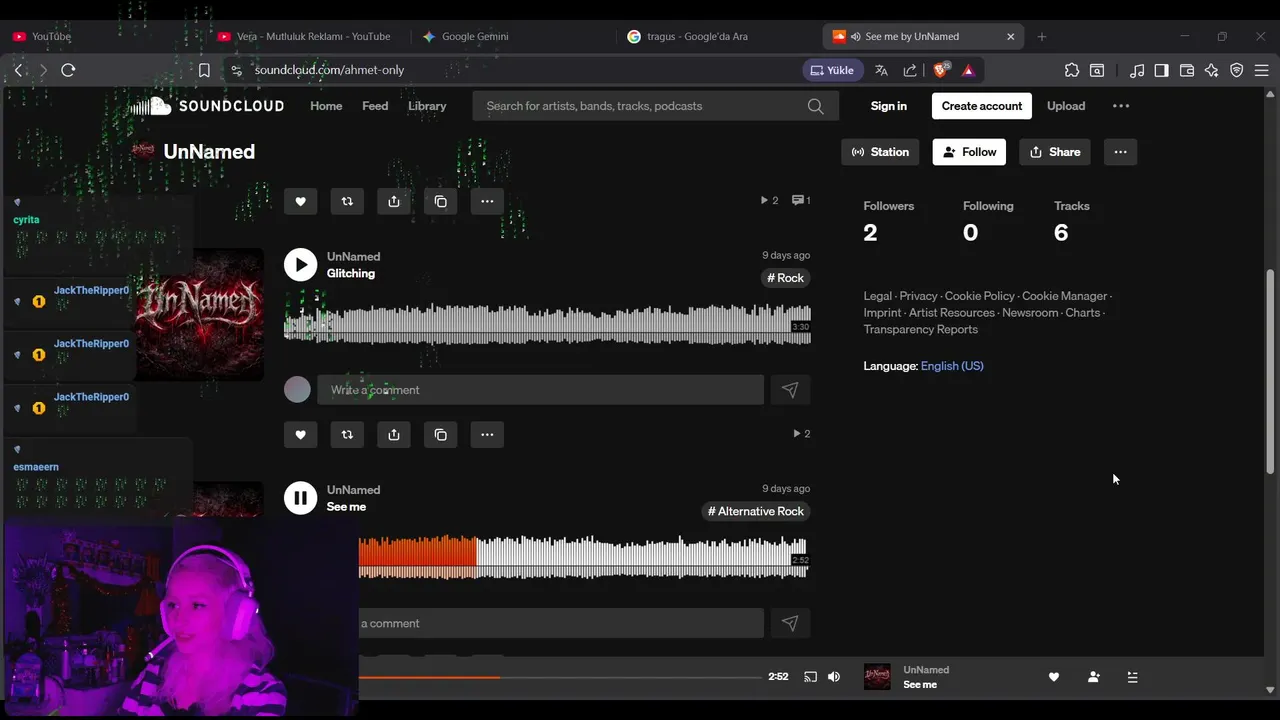This screenshot has width=1280, height=720.
Task: Bookmark this page
Action: click(x=204, y=70)
